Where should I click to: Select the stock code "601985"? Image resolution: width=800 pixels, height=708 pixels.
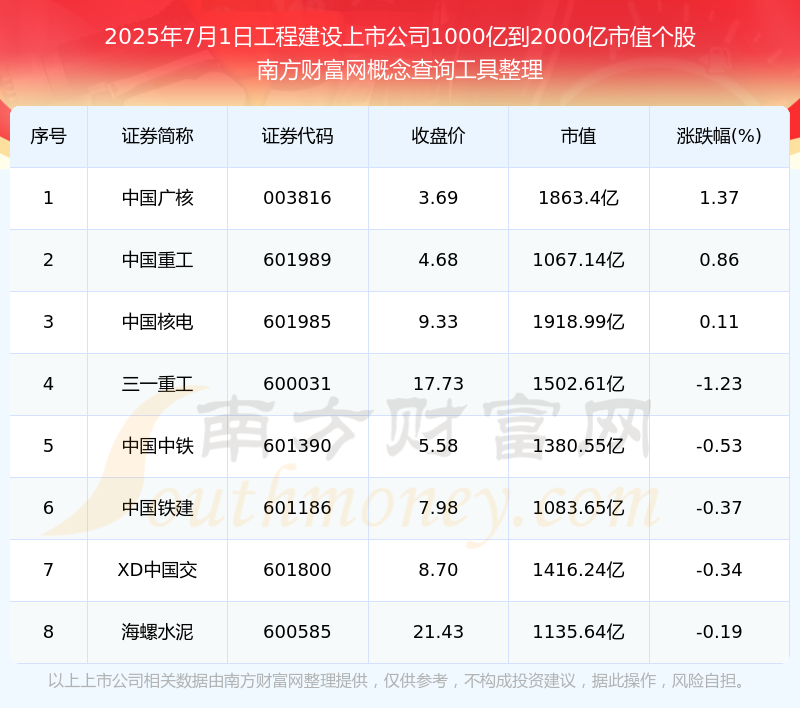point(297,322)
